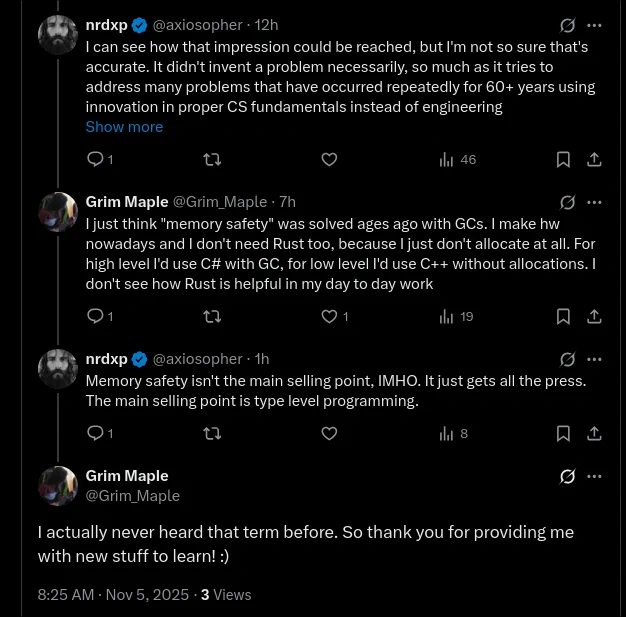Click nrdxp's avatar on the top tweet
The image size is (626, 617).
coord(58,36)
